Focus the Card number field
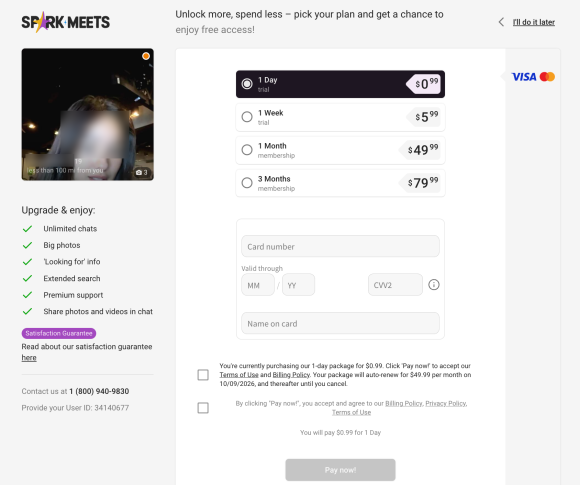 [340, 246]
